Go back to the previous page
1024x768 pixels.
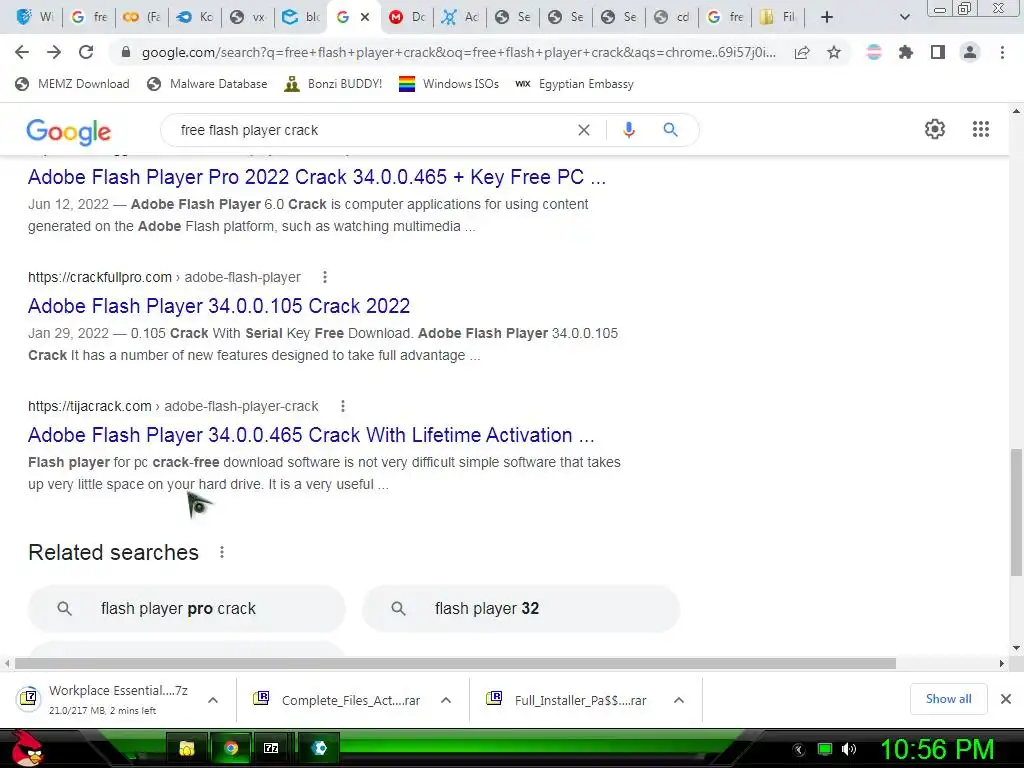click(x=22, y=52)
